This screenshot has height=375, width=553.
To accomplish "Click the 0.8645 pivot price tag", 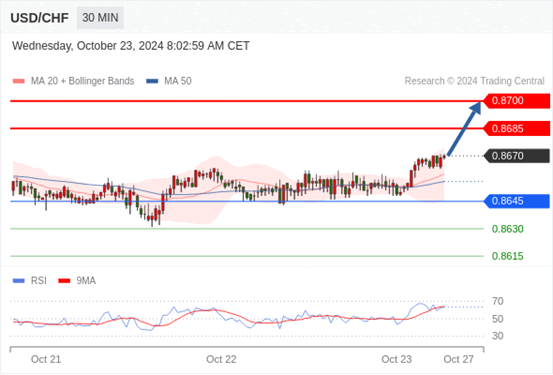I will pyautogui.click(x=516, y=201).
